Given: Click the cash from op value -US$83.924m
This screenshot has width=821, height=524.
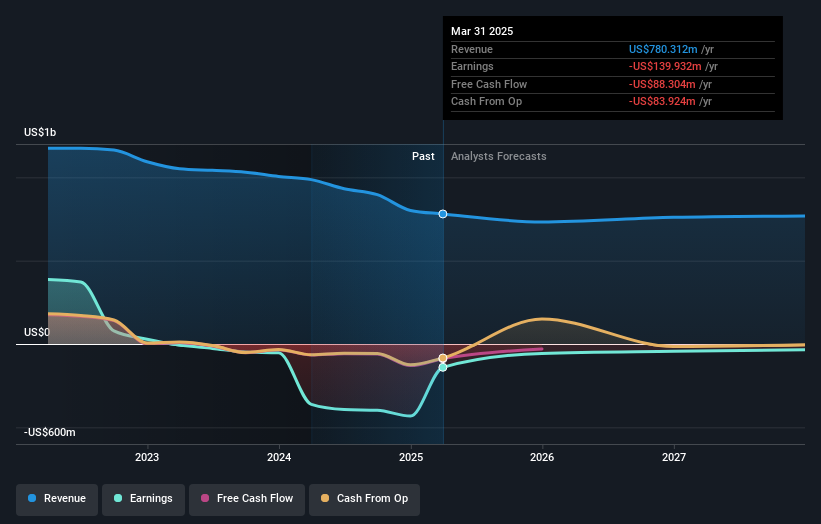Looking at the screenshot, I should click(x=662, y=102).
